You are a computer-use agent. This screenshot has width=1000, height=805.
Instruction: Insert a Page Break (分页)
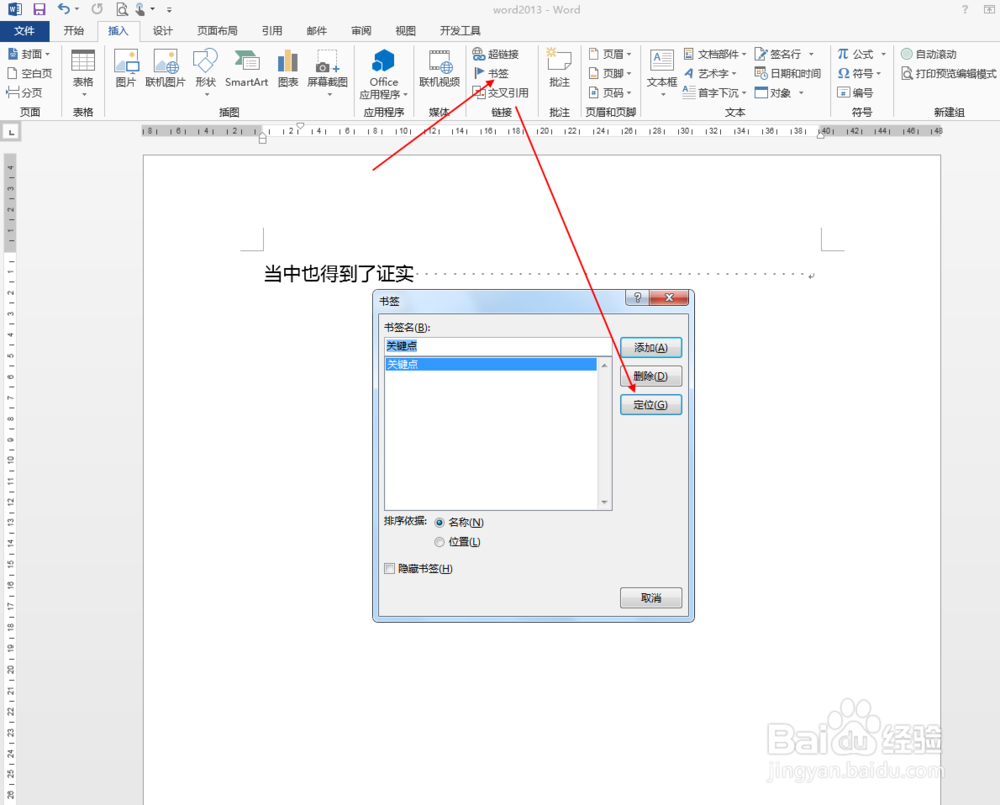(x=24, y=92)
